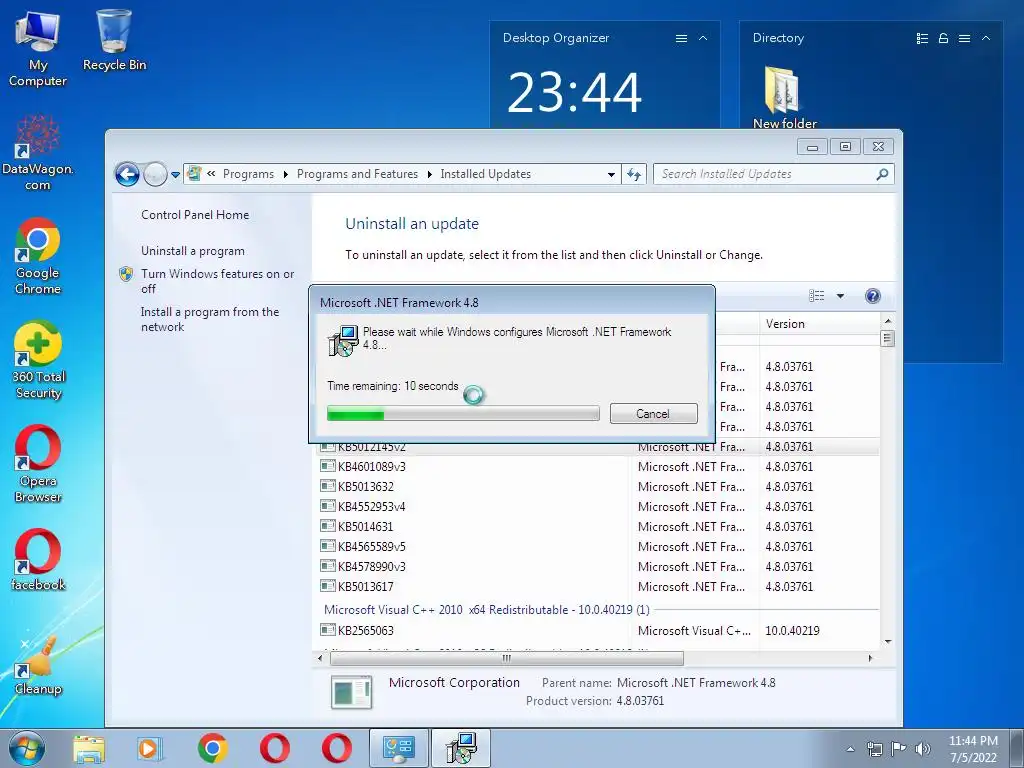Select update KB5014631
This screenshot has height=768, width=1024.
tap(365, 526)
